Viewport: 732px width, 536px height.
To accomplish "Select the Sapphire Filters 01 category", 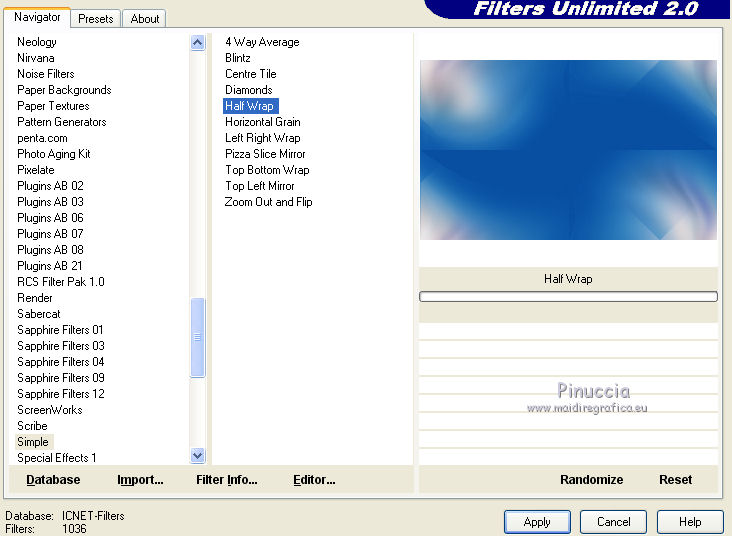I will (x=60, y=330).
